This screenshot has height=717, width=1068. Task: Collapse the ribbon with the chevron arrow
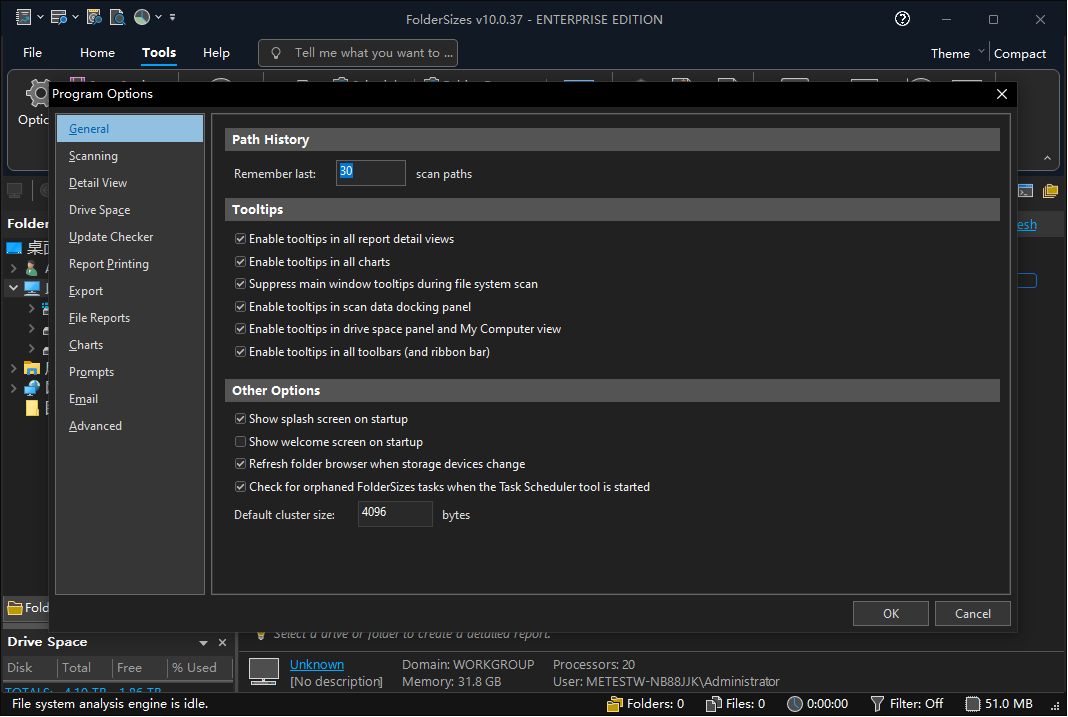tap(1047, 159)
